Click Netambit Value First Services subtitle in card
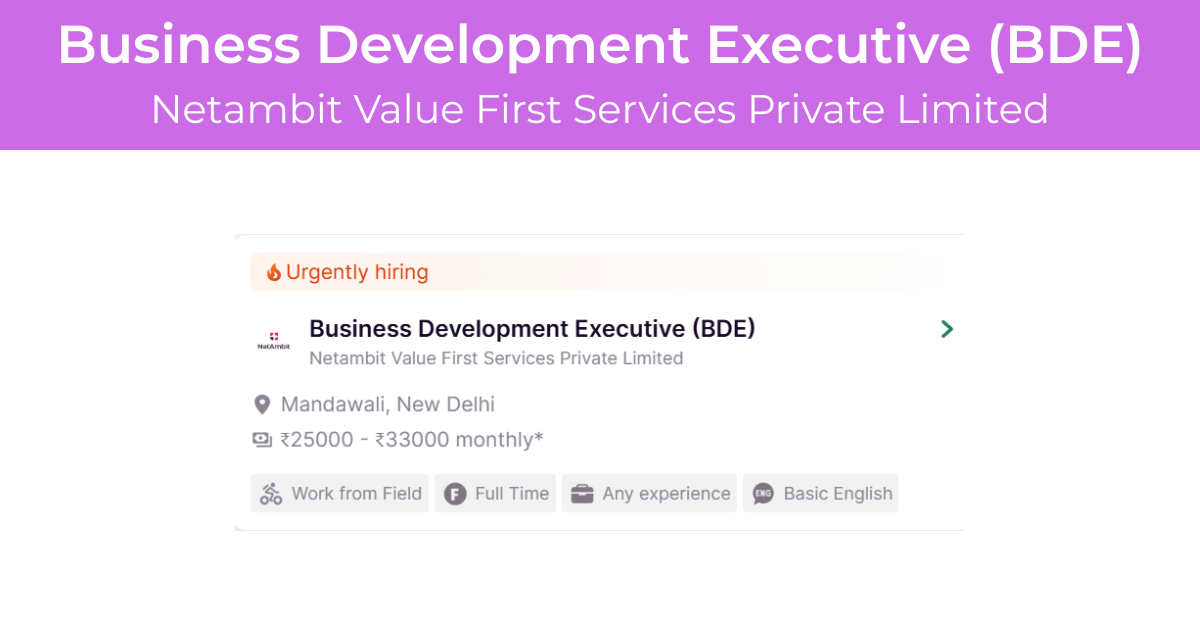1200x628 pixels. coord(496,358)
